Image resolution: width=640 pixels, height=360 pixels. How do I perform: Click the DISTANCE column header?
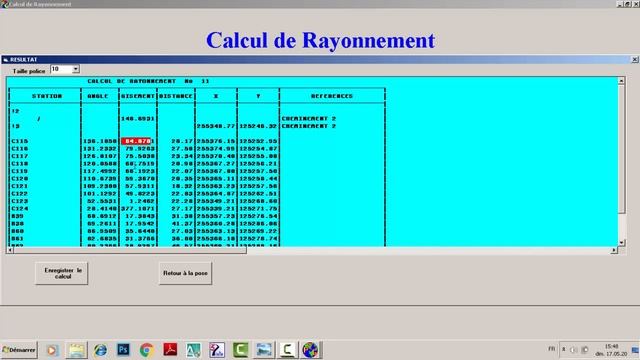click(176, 96)
